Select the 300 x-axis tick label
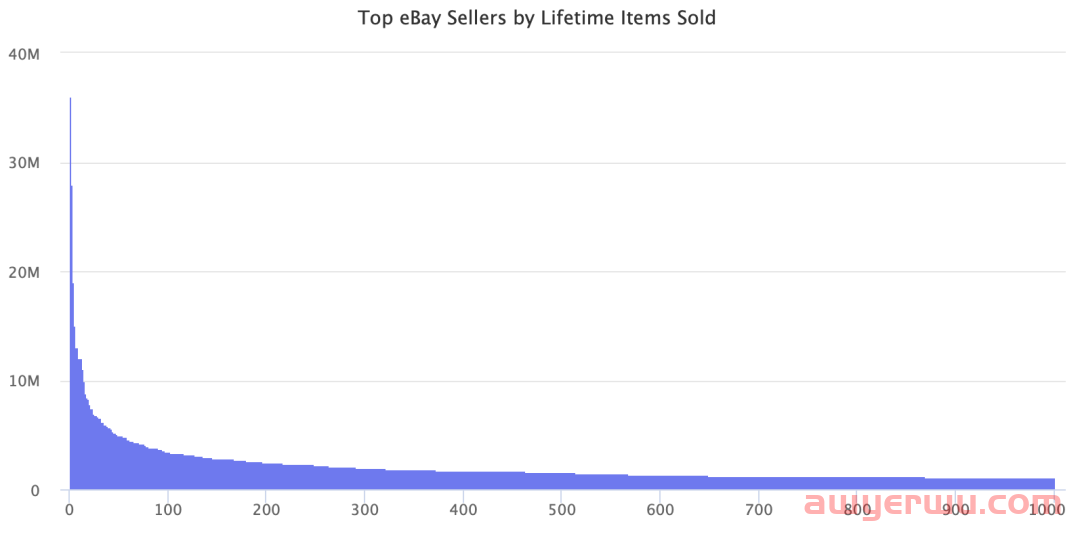1080x534 pixels. [x=365, y=510]
